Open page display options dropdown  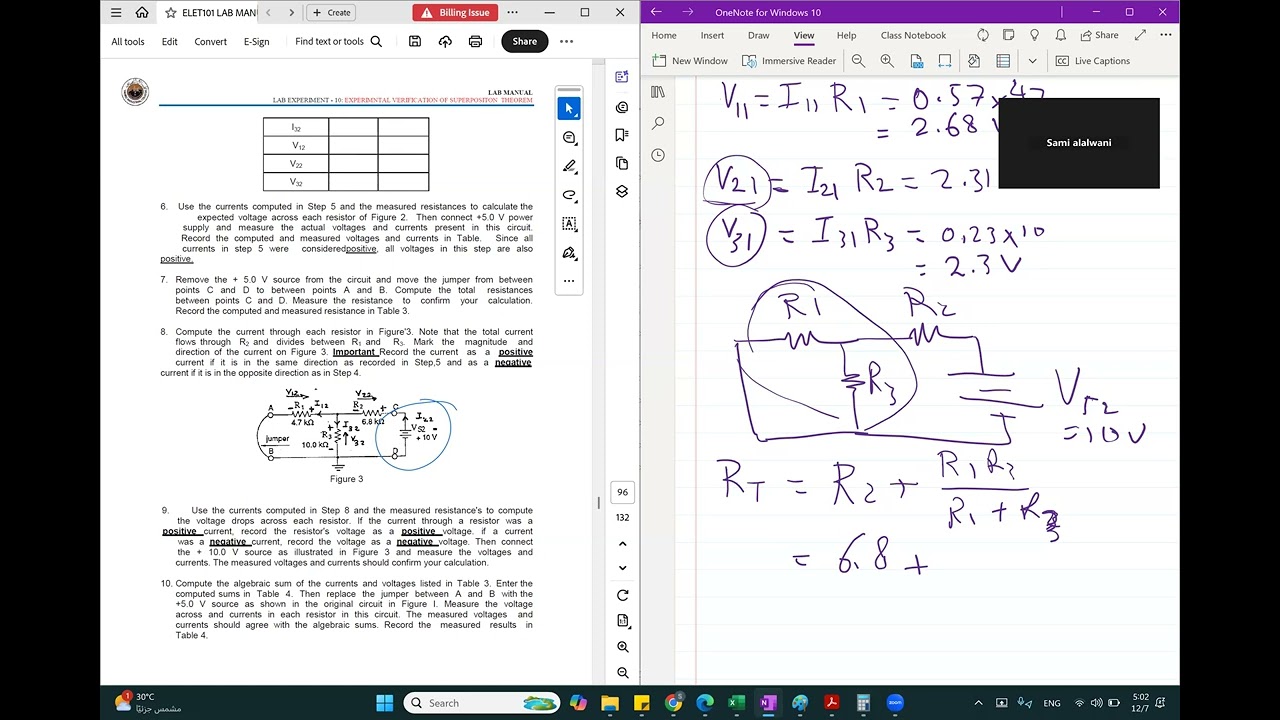pos(622,621)
